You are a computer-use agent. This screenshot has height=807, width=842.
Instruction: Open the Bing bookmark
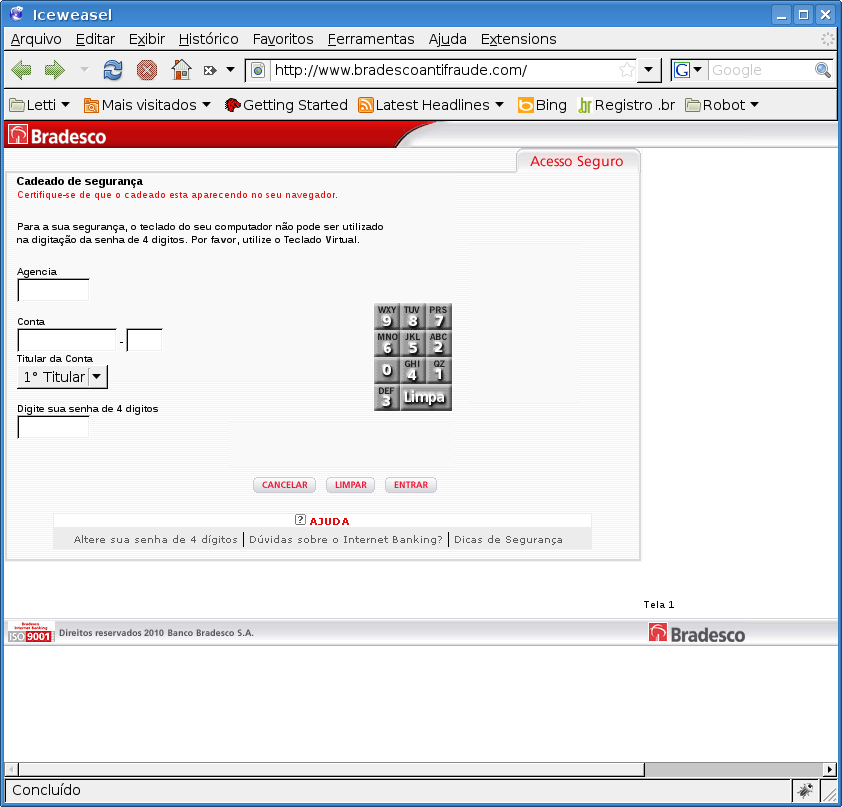pos(542,105)
